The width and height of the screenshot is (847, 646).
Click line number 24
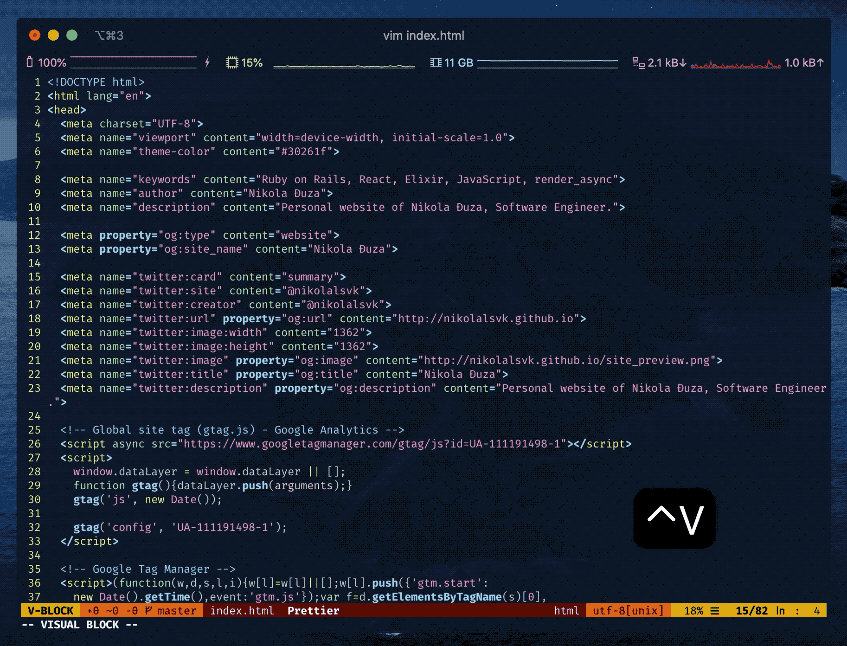click(34, 416)
